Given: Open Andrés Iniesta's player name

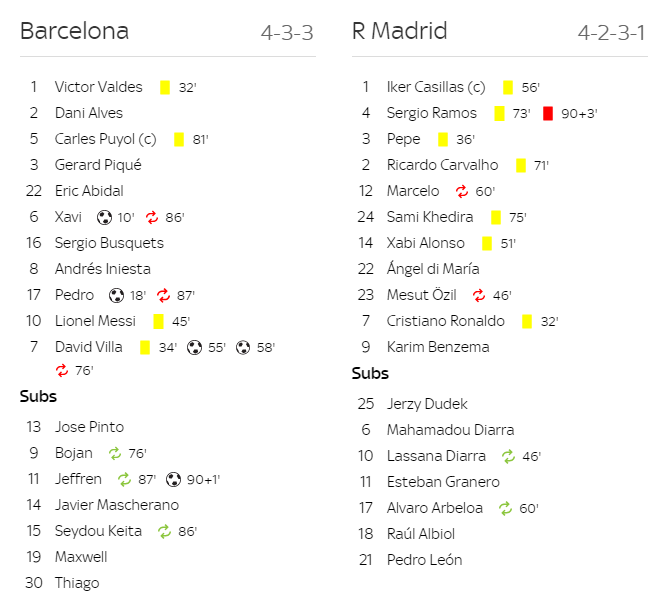Looking at the screenshot, I should tap(103, 269).
